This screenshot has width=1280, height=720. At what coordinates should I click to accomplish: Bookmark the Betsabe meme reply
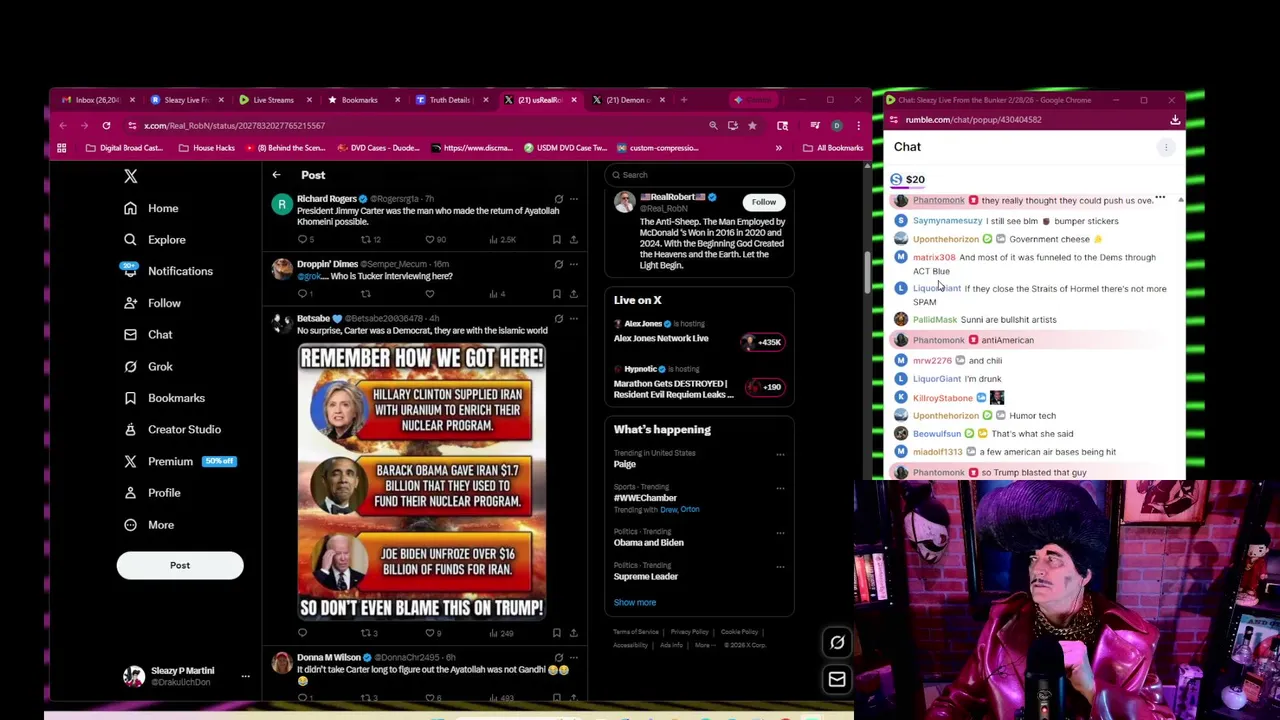[x=557, y=633]
